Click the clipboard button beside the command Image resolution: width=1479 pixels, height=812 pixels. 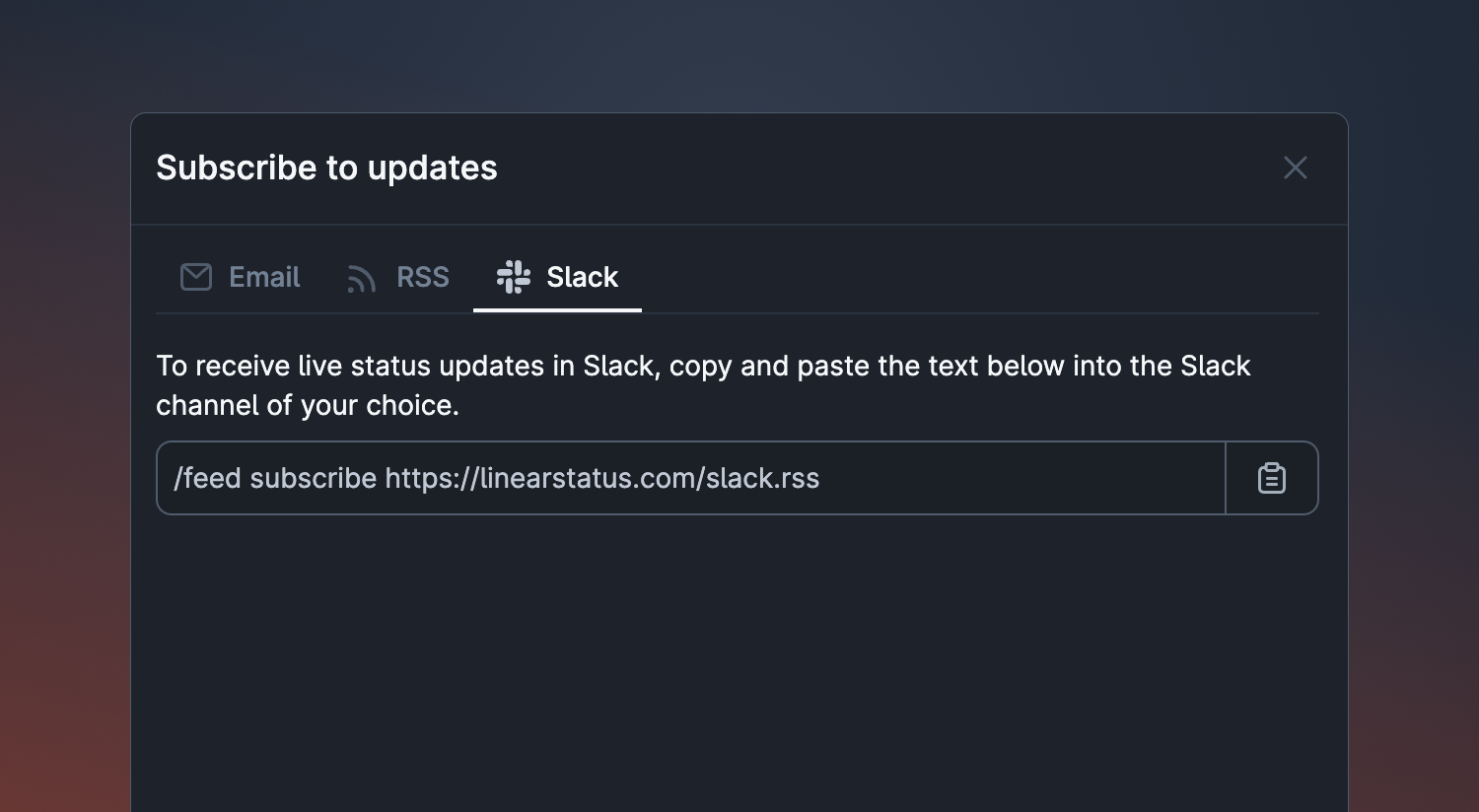pos(1272,478)
